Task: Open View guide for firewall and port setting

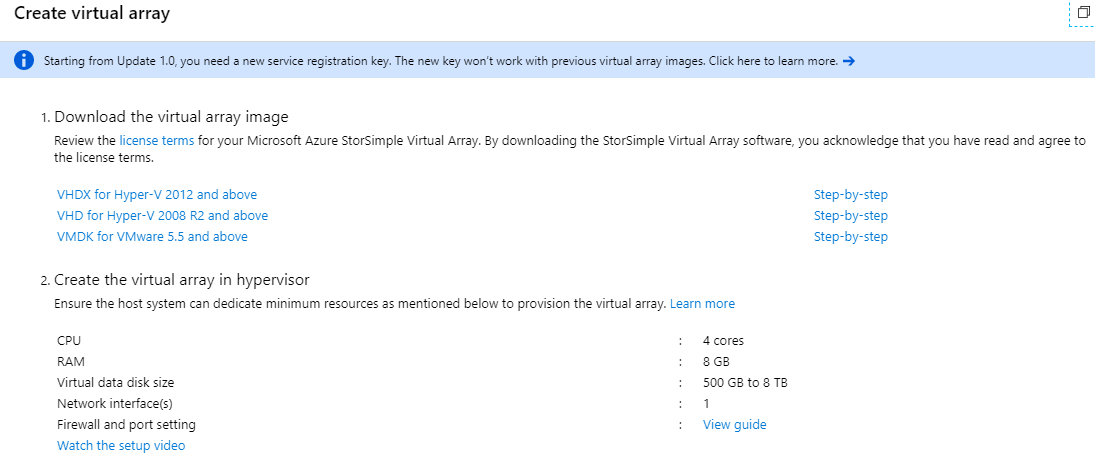Action: point(735,425)
